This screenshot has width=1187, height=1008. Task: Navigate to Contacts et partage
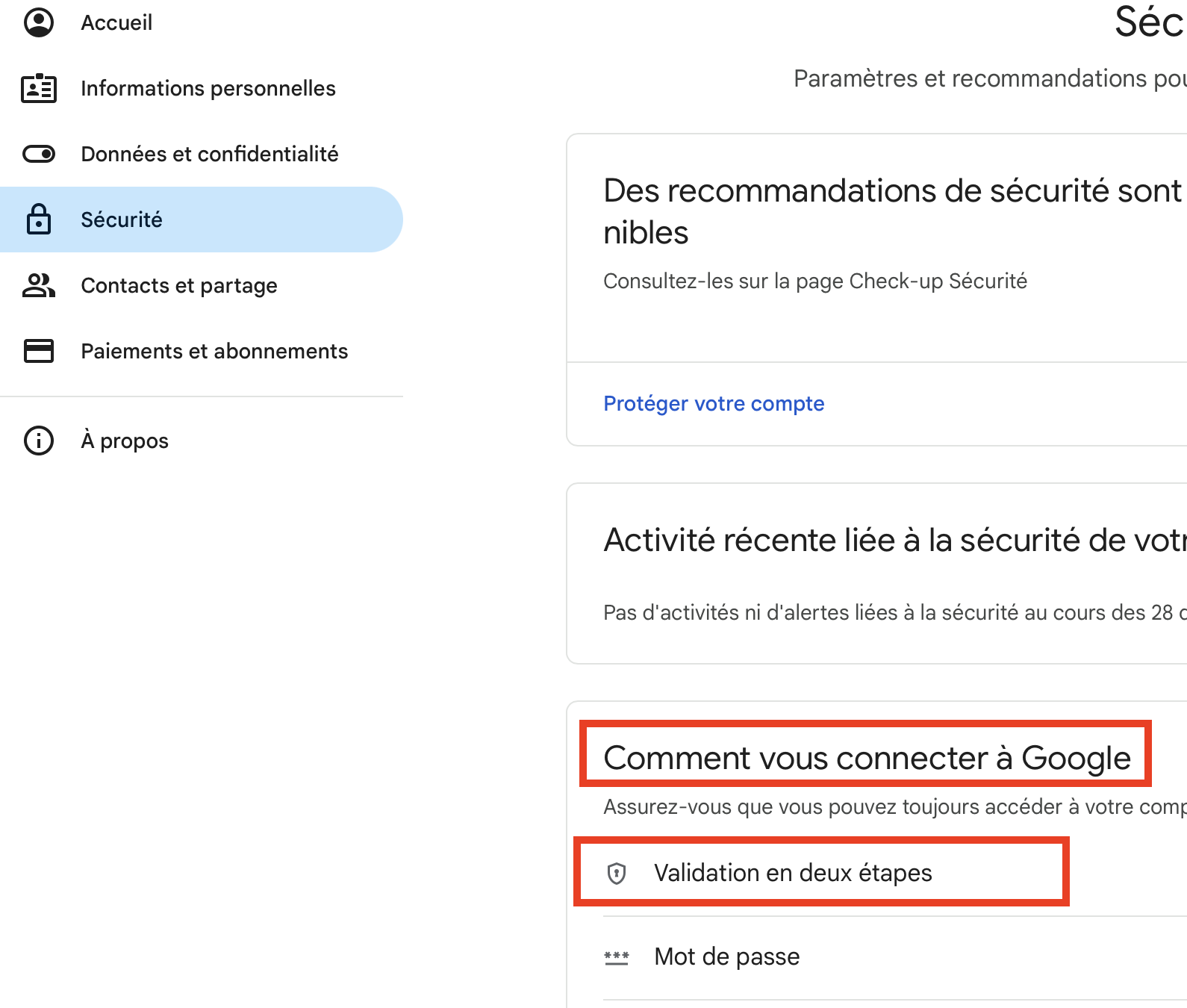179,285
